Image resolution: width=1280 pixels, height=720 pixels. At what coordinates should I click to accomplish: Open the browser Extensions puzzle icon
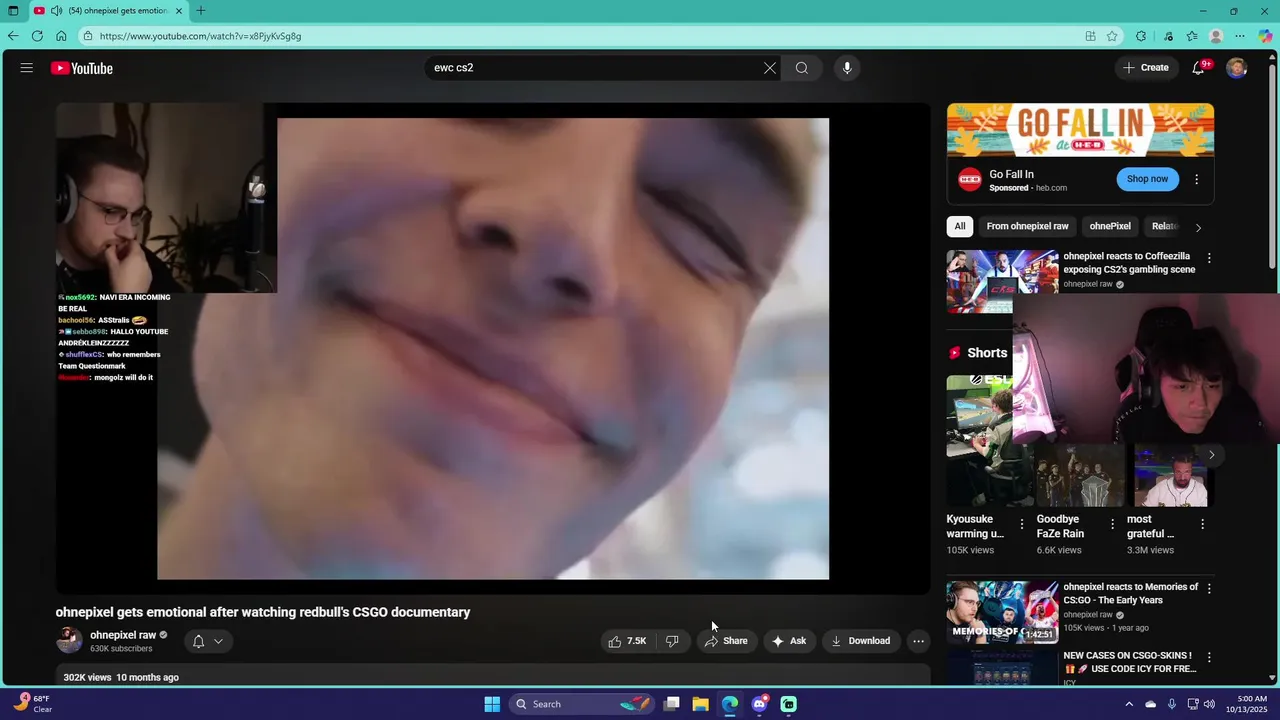pos(1141,36)
